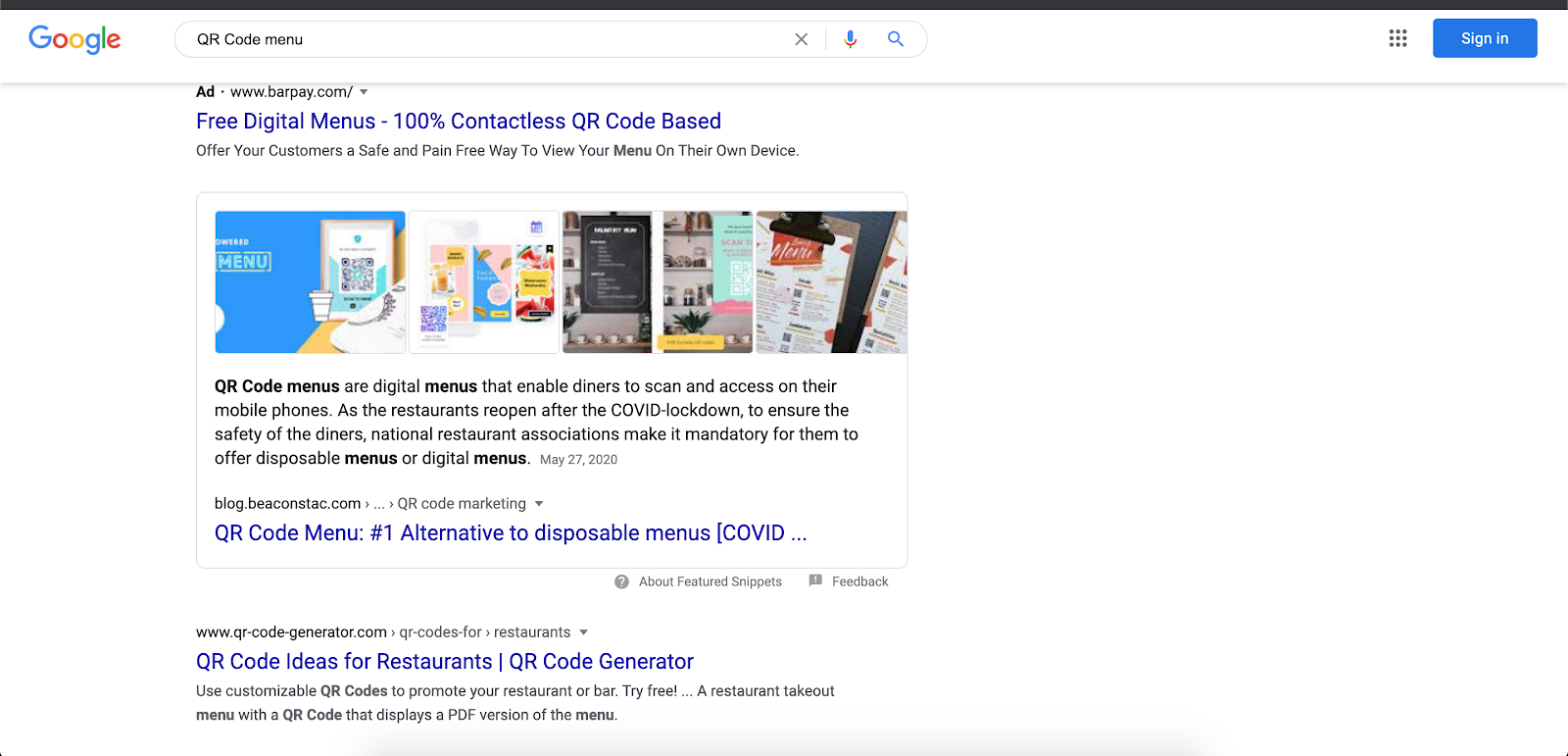Open the blue MENU QR code thumbnail

(x=310, y=282)
